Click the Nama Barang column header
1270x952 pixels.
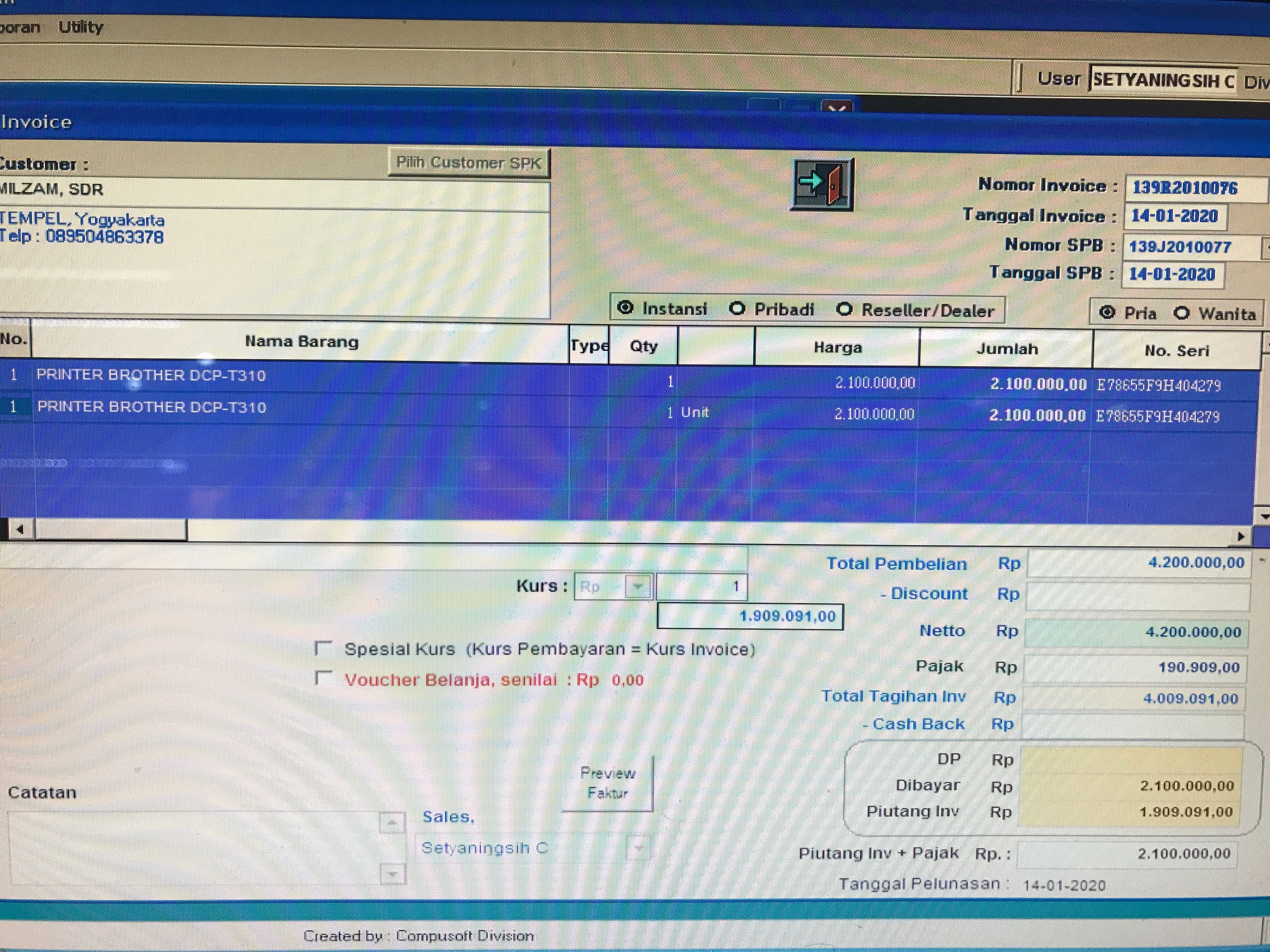[301, 342]
